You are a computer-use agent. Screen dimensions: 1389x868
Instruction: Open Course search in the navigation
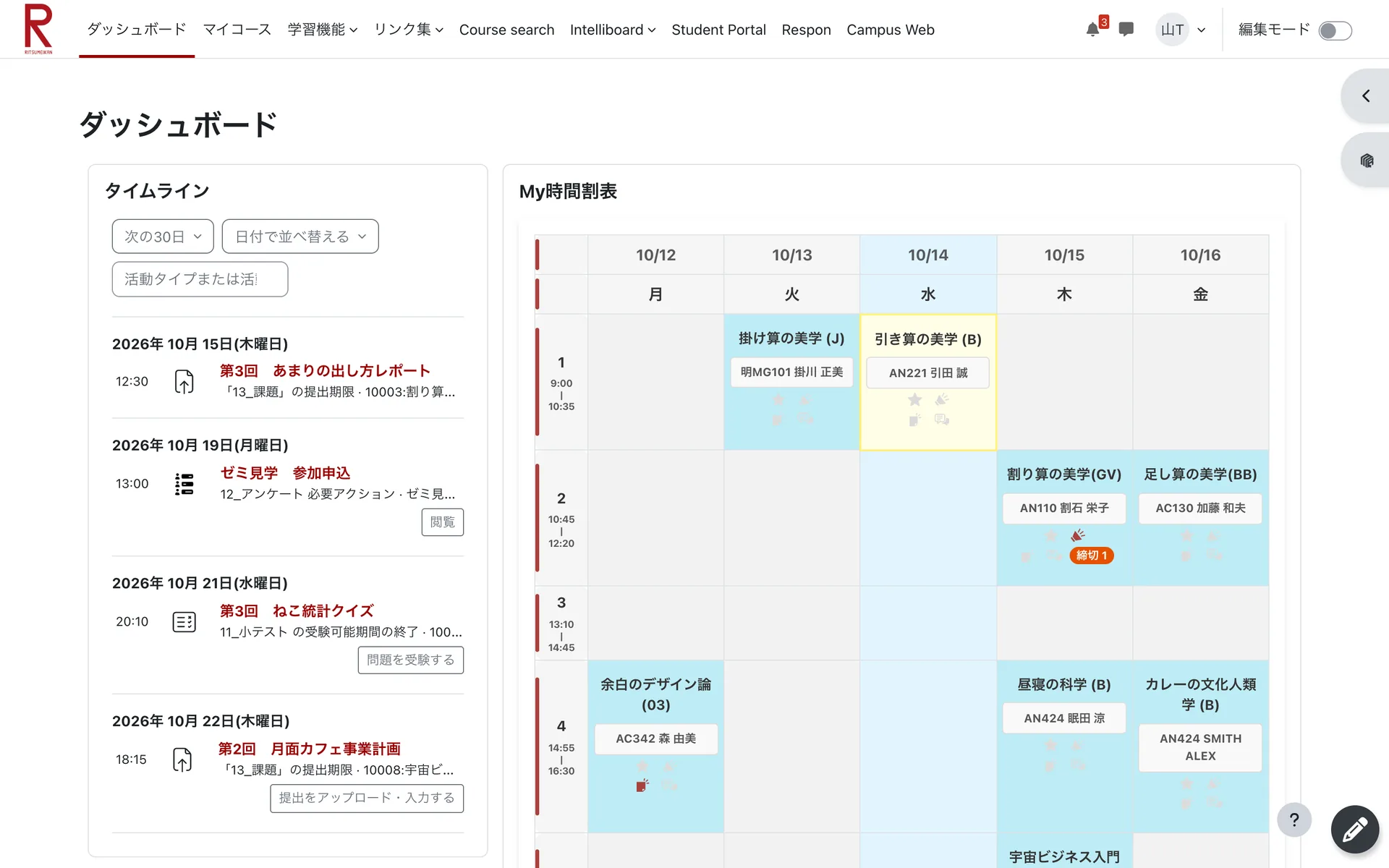click(x=506, y=30)
